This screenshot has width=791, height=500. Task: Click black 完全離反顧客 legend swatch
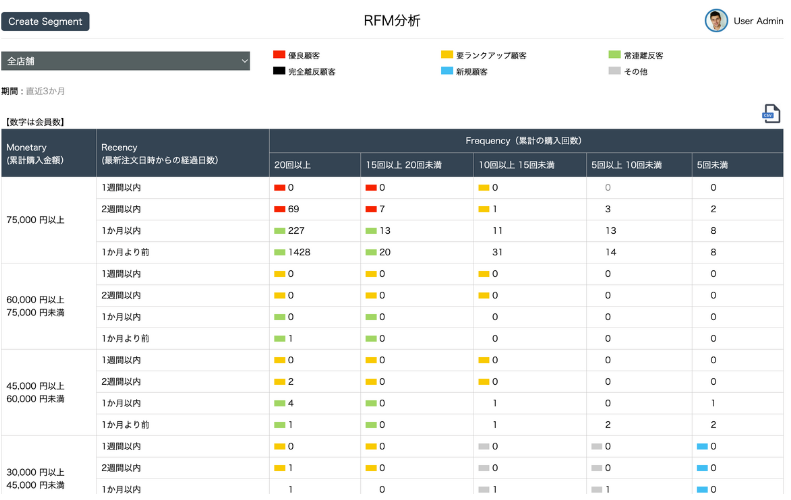coord(279,71)
